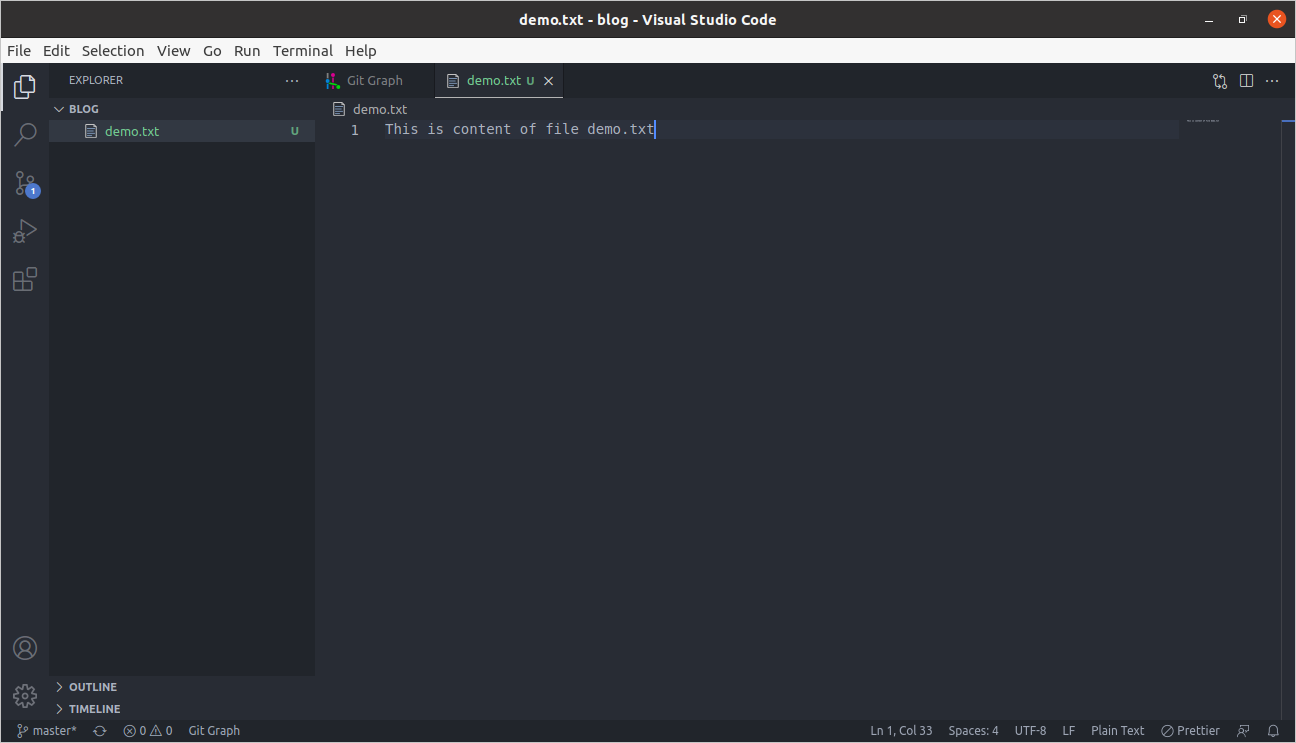The height and width of the screenshot is (743, 1296).
Task: Click the EXPLORER panel title
Action: (96, 80)
